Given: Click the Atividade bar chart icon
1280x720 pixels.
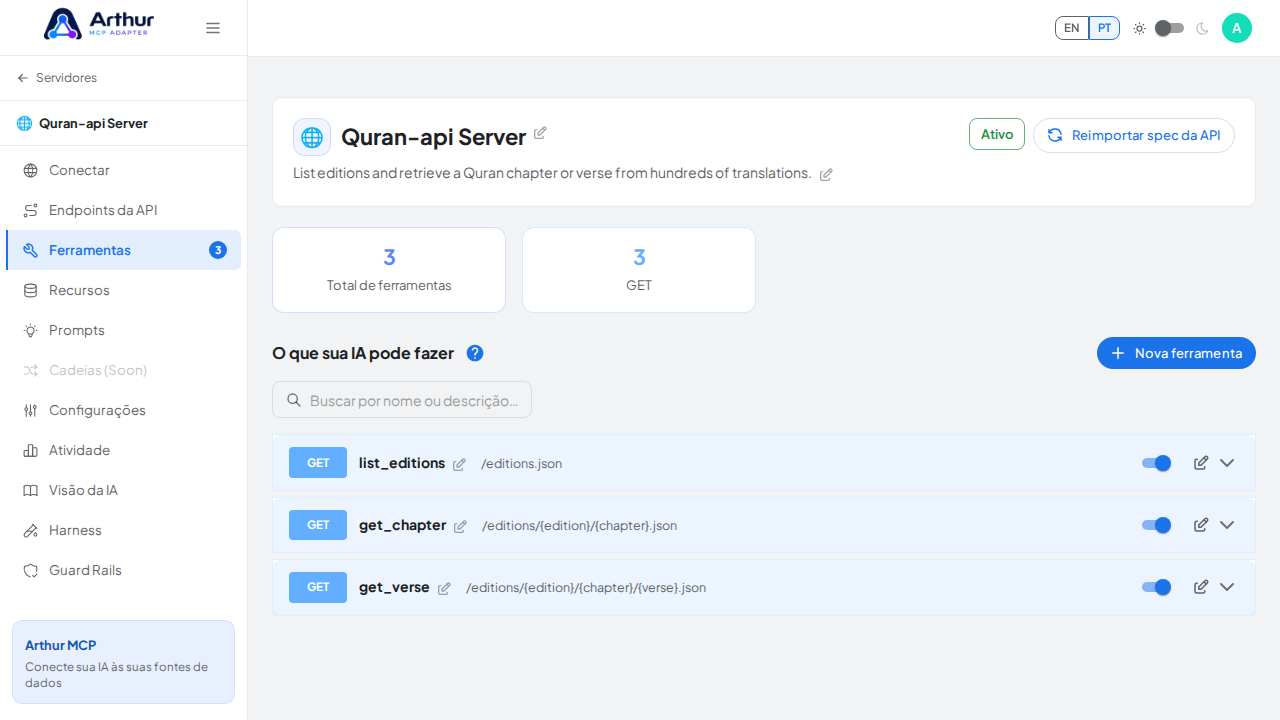Looking at the screenshot, I should coord(30,450).
